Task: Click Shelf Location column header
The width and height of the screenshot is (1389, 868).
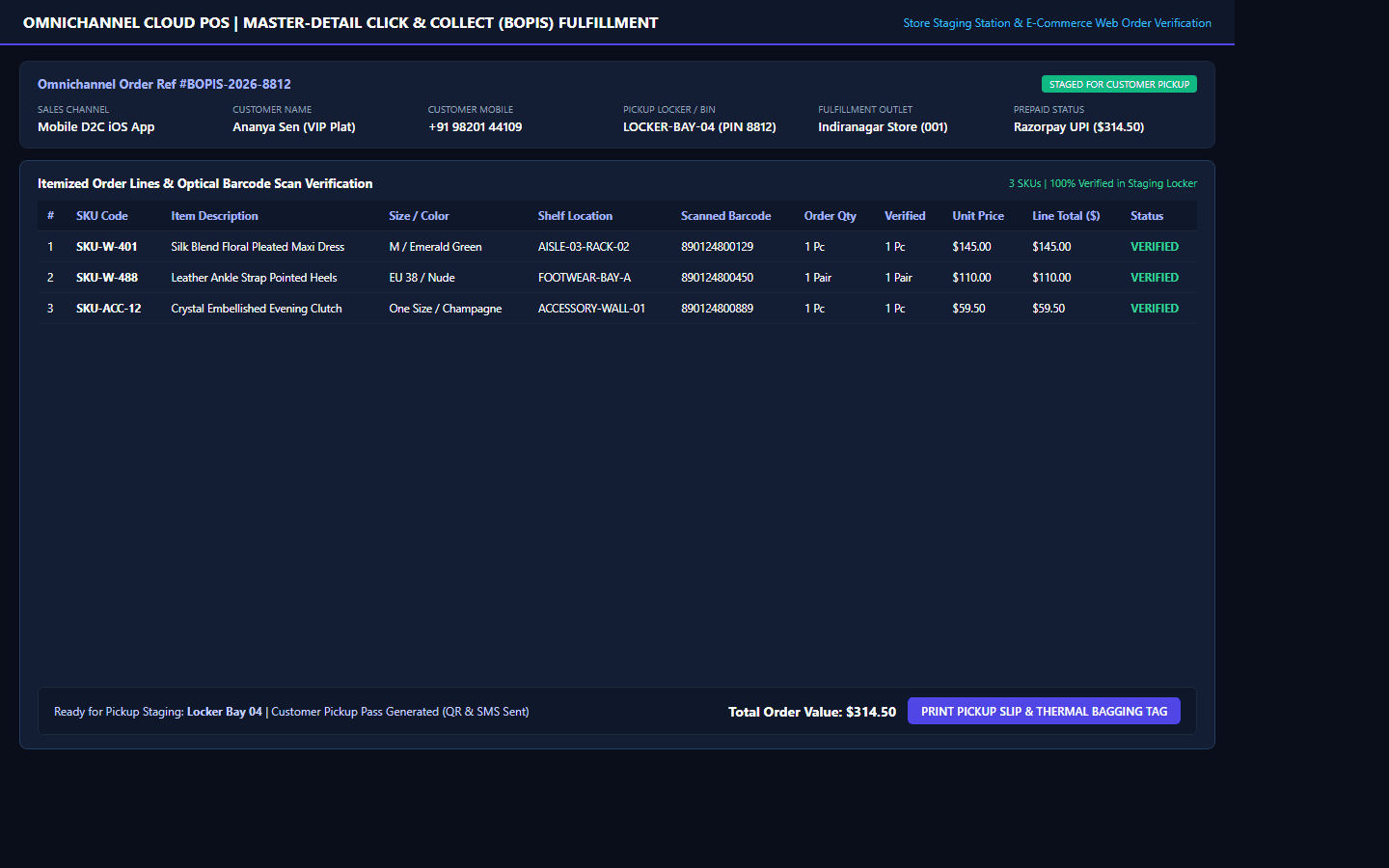Action: pyautogui.click(x=575, y=216)
